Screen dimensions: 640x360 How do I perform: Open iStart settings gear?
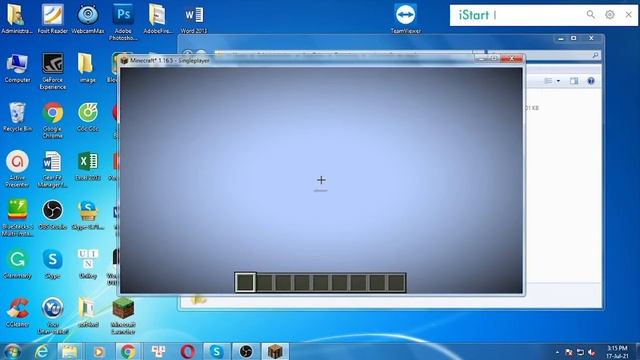pyautogui.click(x=610, y=15)
